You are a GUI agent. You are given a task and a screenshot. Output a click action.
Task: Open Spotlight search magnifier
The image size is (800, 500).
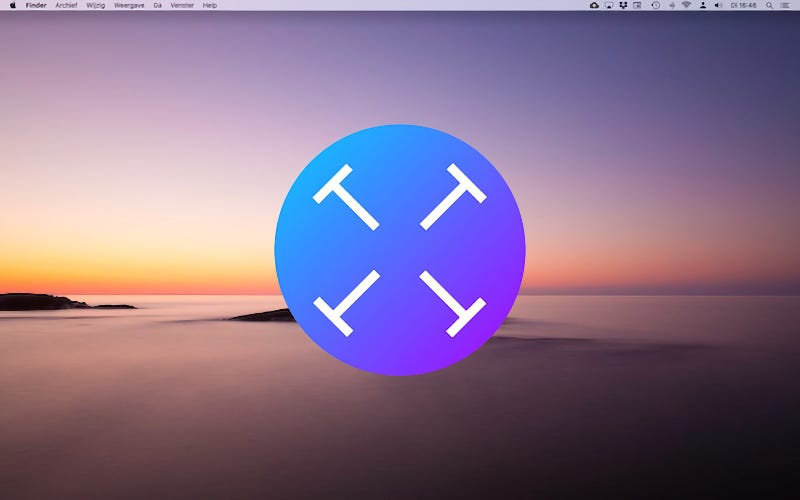(x=769, y=5)
